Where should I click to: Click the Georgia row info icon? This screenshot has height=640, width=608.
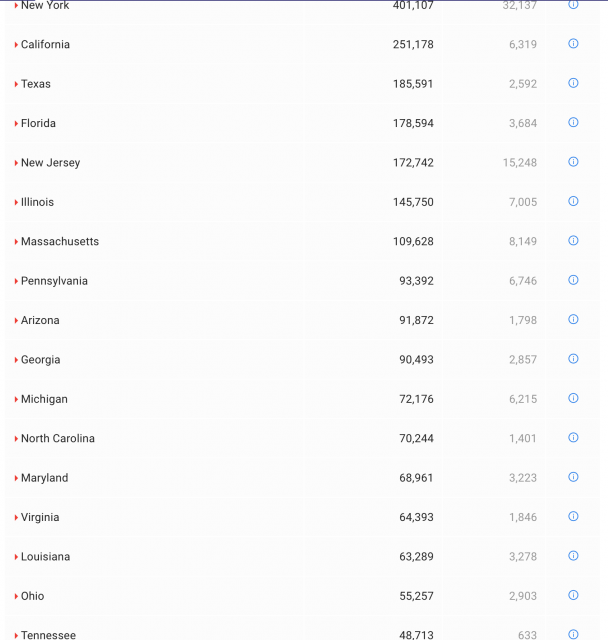(573, 359)
